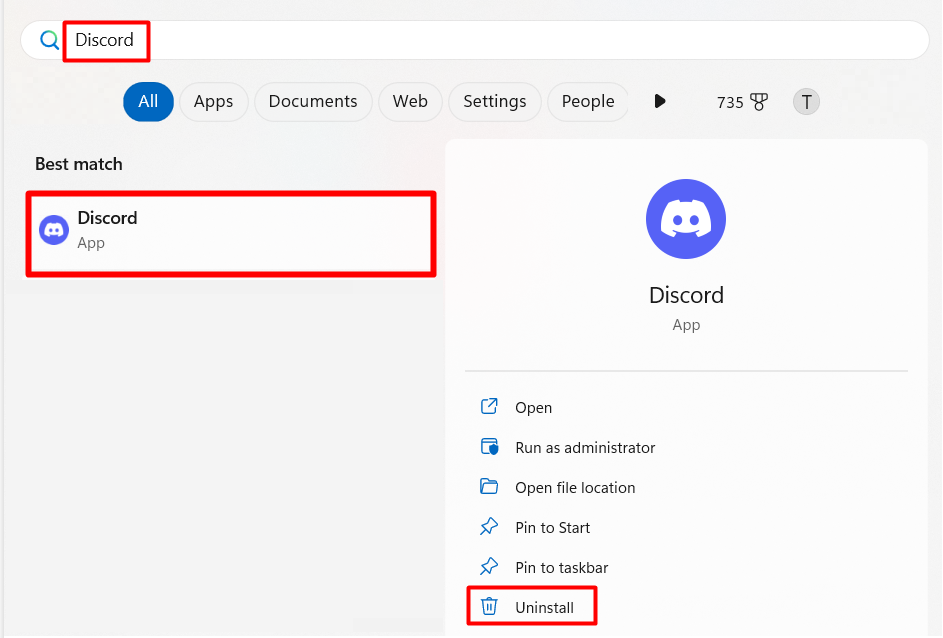The image size is (943, 638).
Task: Choose Run as administrator
Action: click(585, 447)
